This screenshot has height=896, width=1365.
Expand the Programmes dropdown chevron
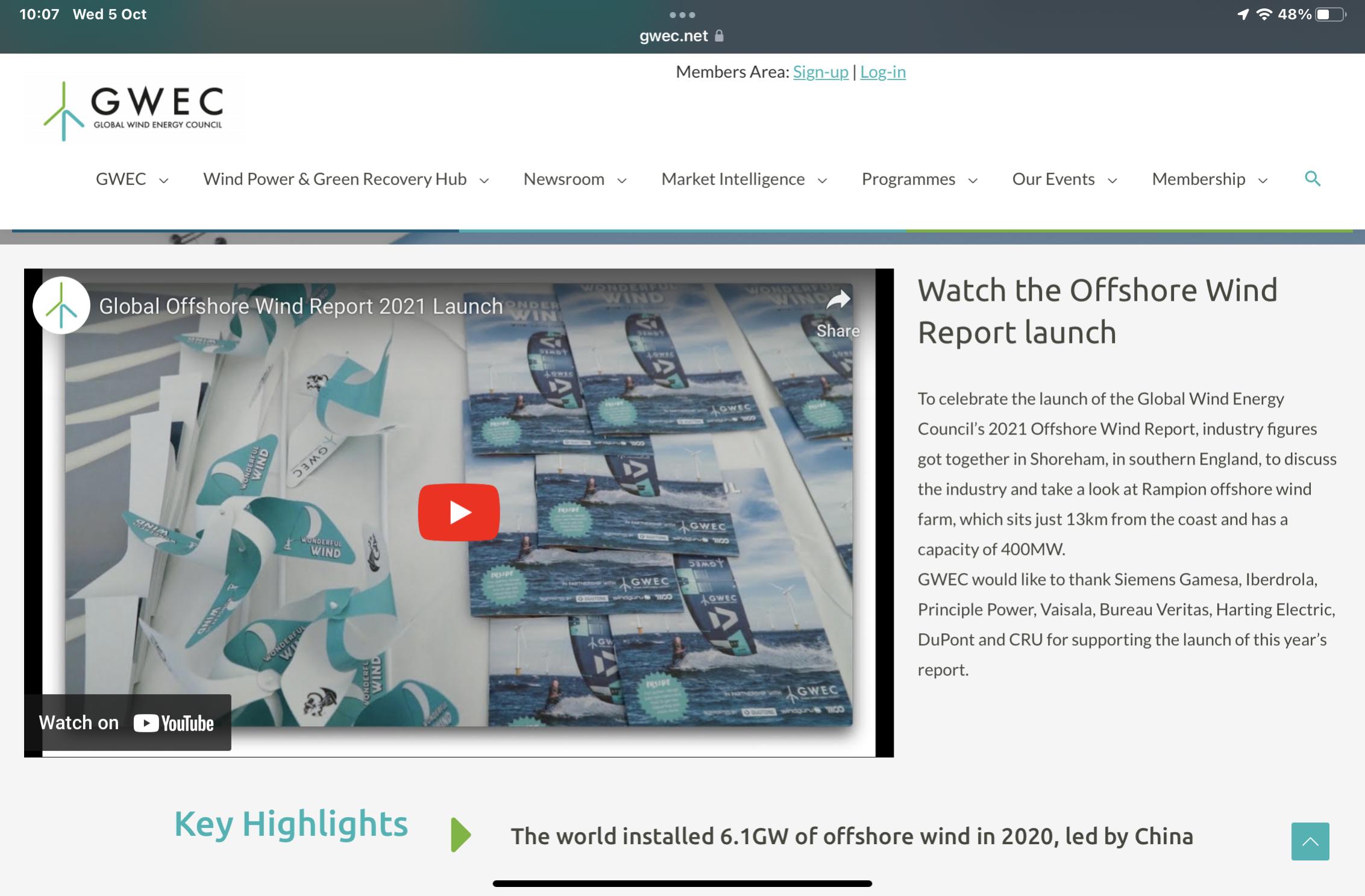pyautogui.click(x=973, y=180)
